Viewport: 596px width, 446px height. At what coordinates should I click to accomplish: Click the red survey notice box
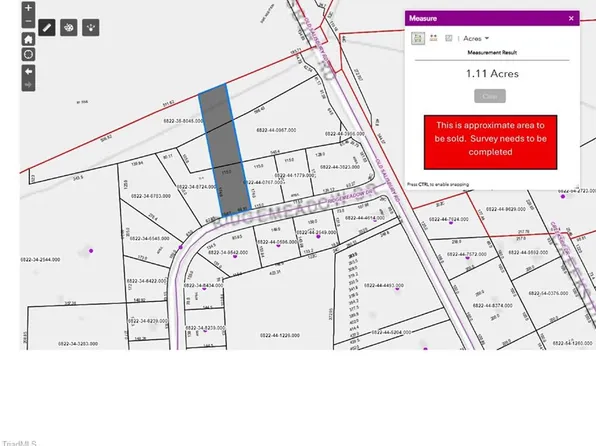point(491,142)
